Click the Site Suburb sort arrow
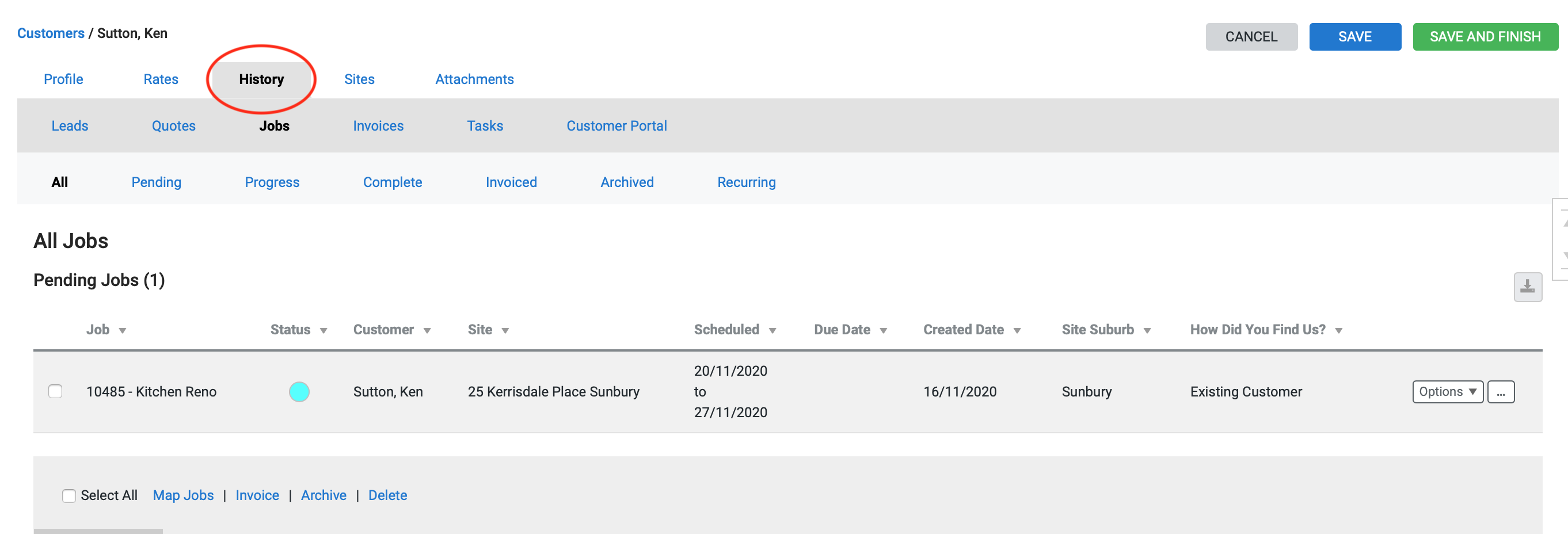Screen dimensions: 1568x534 click(1147, 331)
